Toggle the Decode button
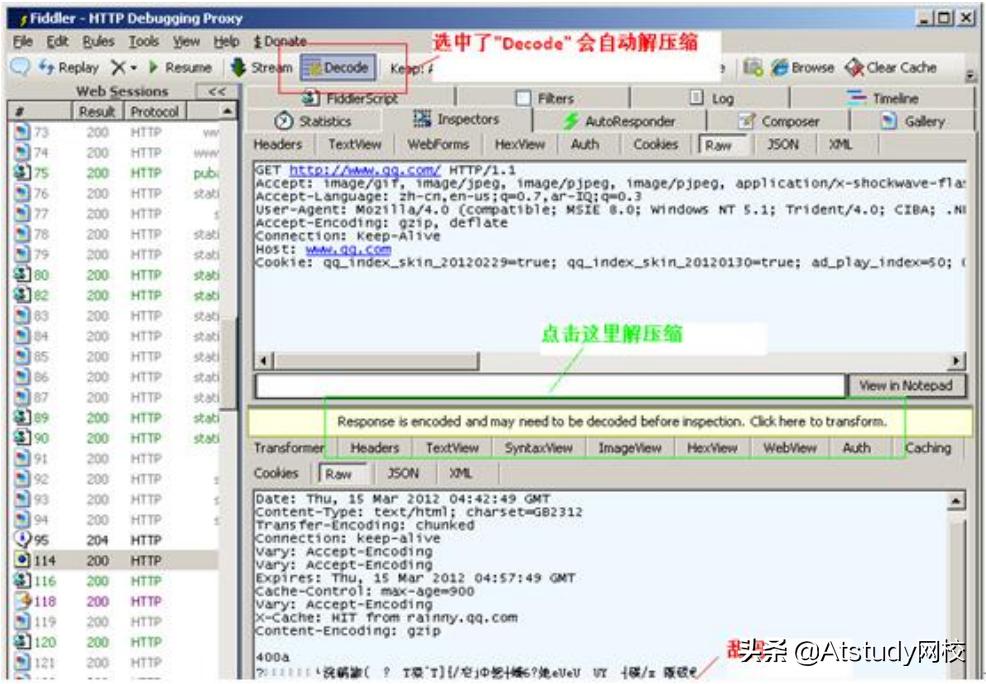The width and height of the screenshot is (986, 684). pyautogui.click(x=338, y=67)
